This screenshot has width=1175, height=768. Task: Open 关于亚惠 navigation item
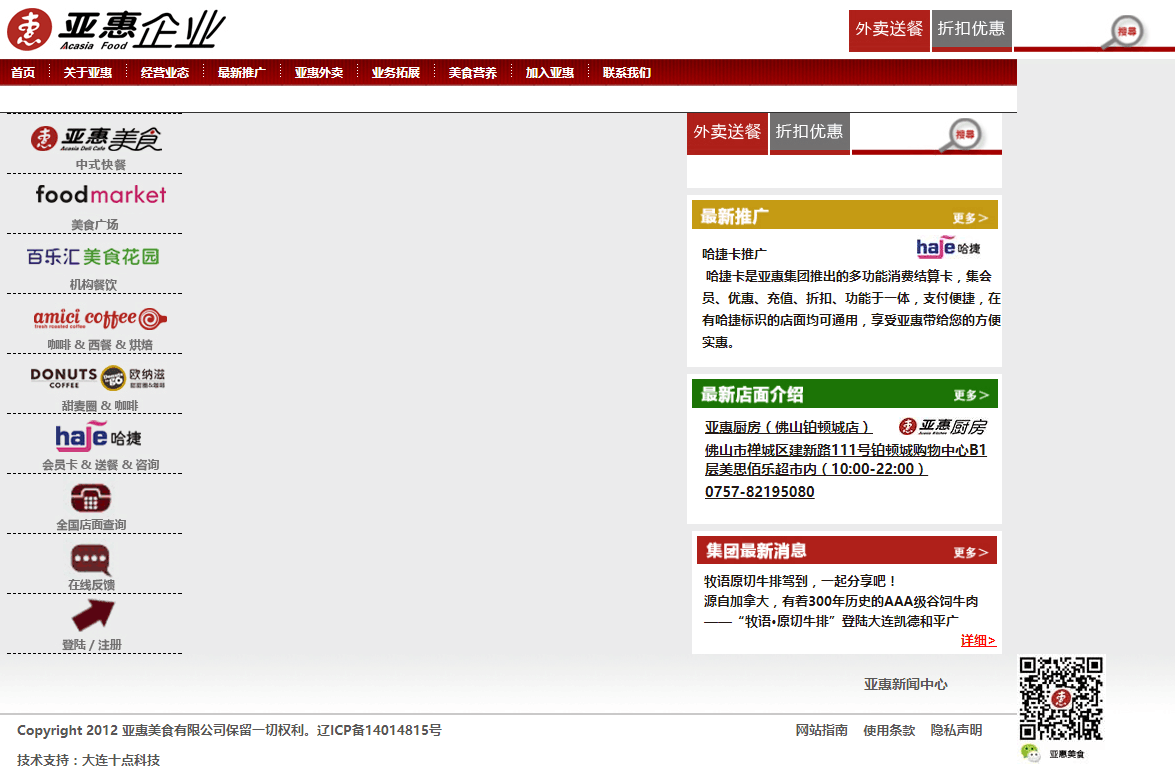[x=88, y=73]
